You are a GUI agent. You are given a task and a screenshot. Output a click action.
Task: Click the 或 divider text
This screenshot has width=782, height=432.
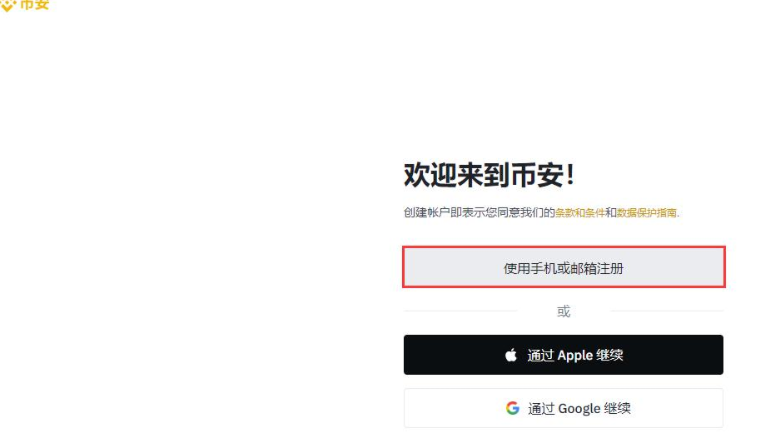click(564, 312)
